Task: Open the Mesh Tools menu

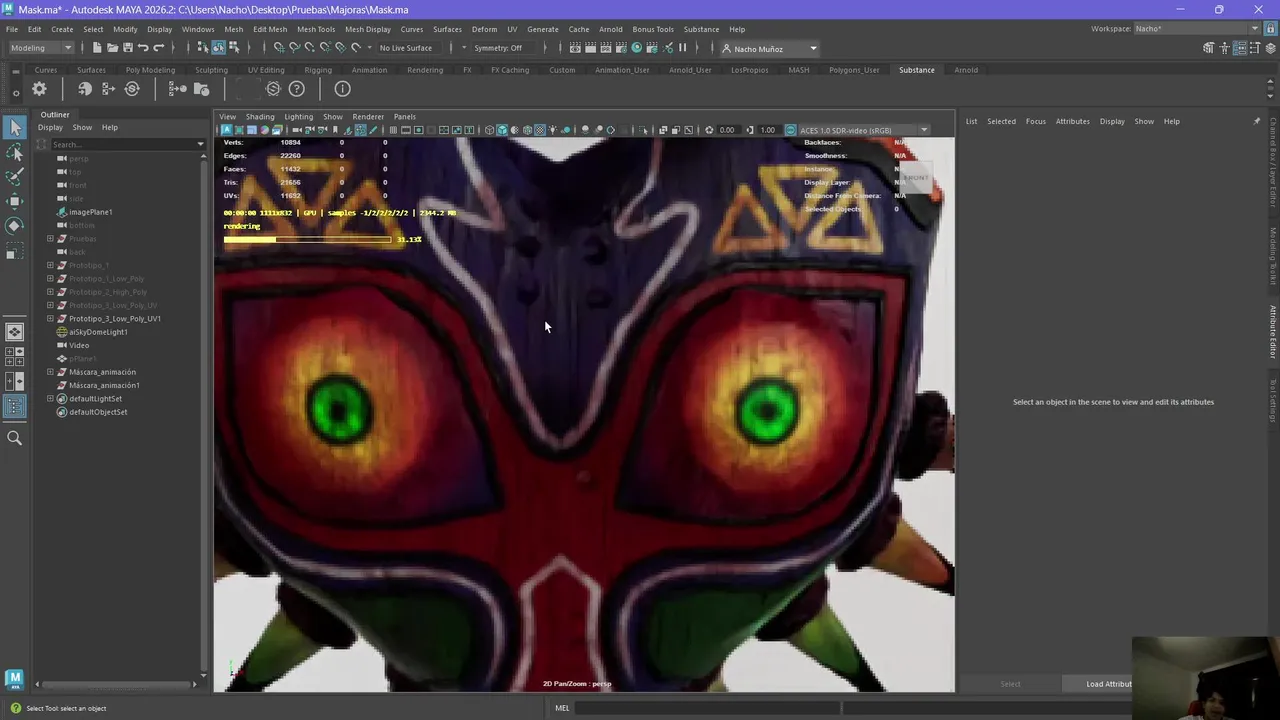Action: pos(316,29)
